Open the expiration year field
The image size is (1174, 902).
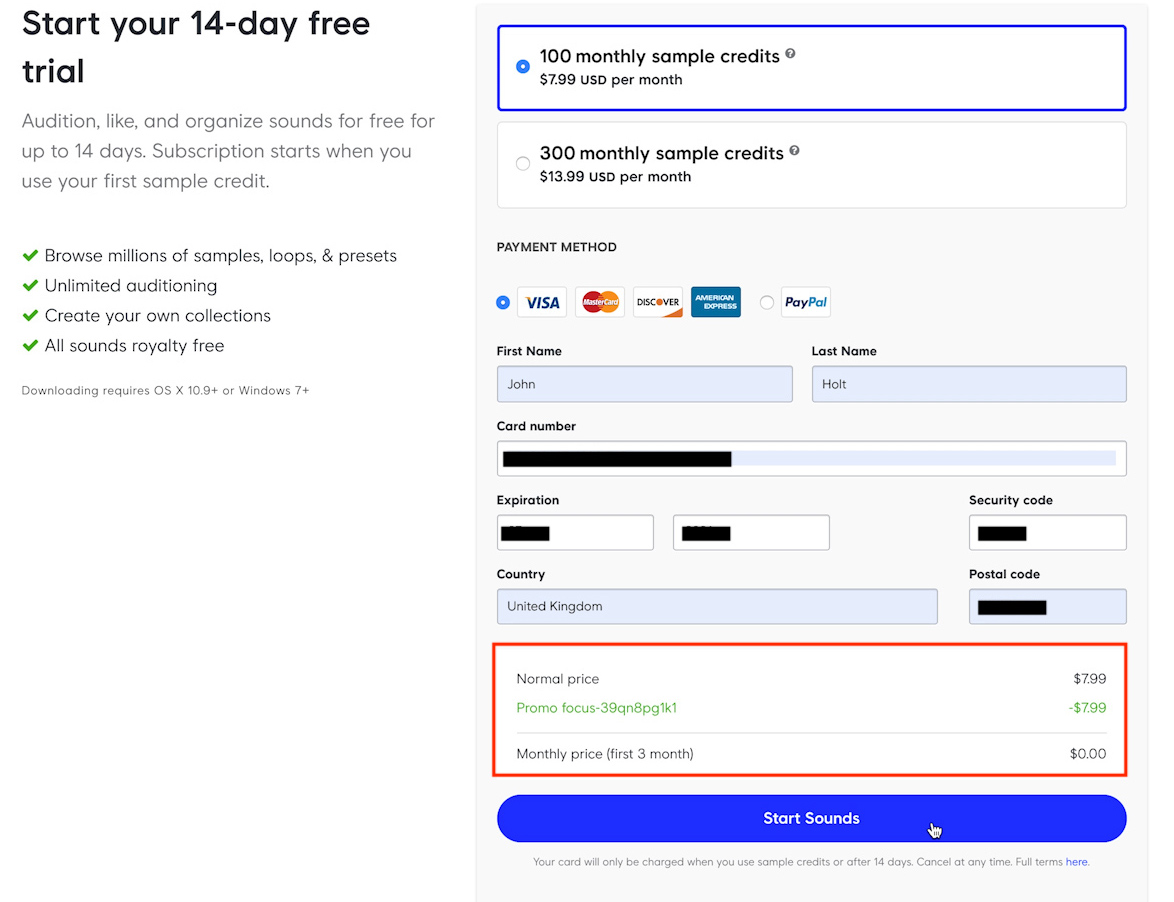click(x=751, y=533)
